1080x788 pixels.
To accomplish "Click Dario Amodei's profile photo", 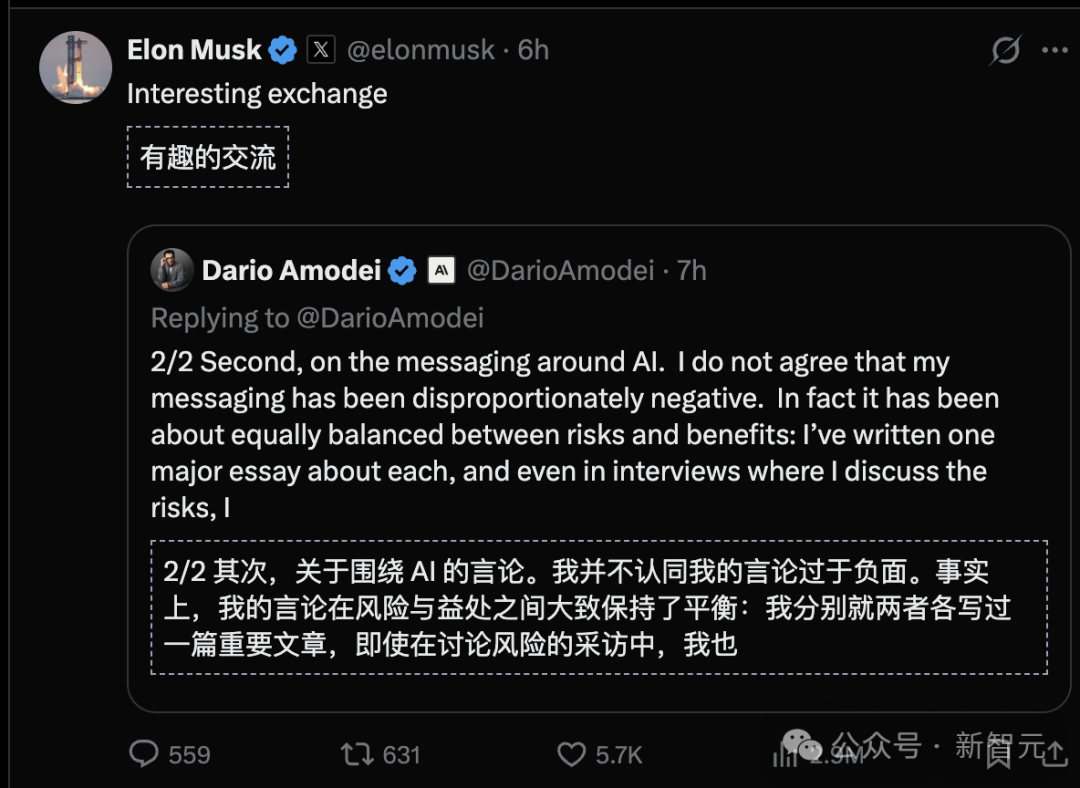I will (172, 270).
